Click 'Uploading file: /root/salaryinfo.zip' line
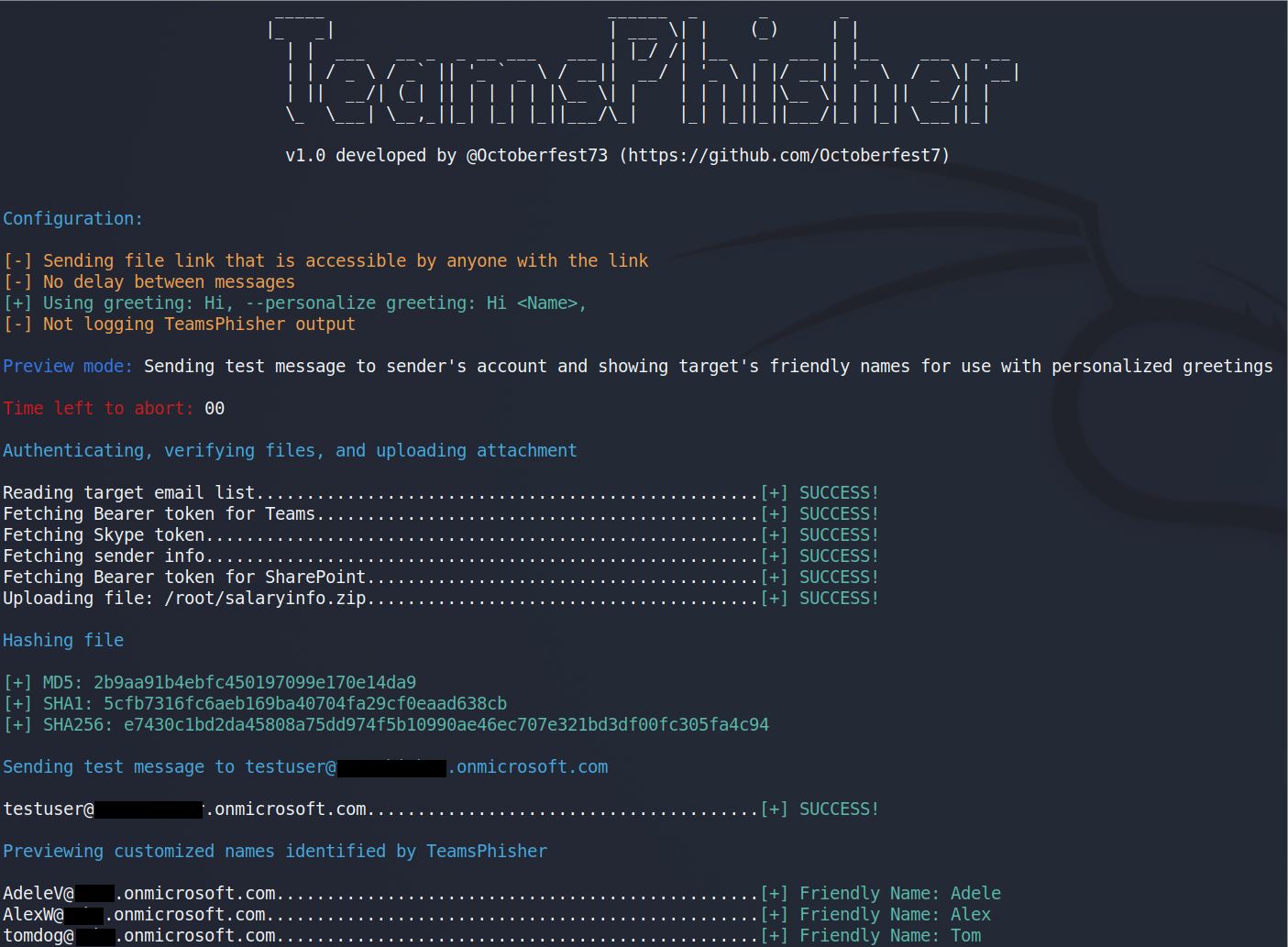This screenshot has width=1288, height=947. (441, 598)
